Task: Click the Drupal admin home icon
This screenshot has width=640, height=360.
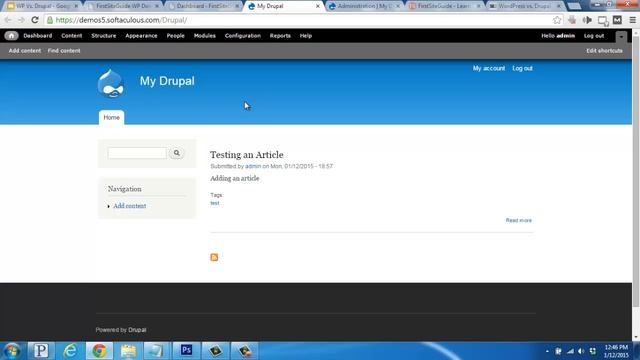Action: tap(11, 36)
